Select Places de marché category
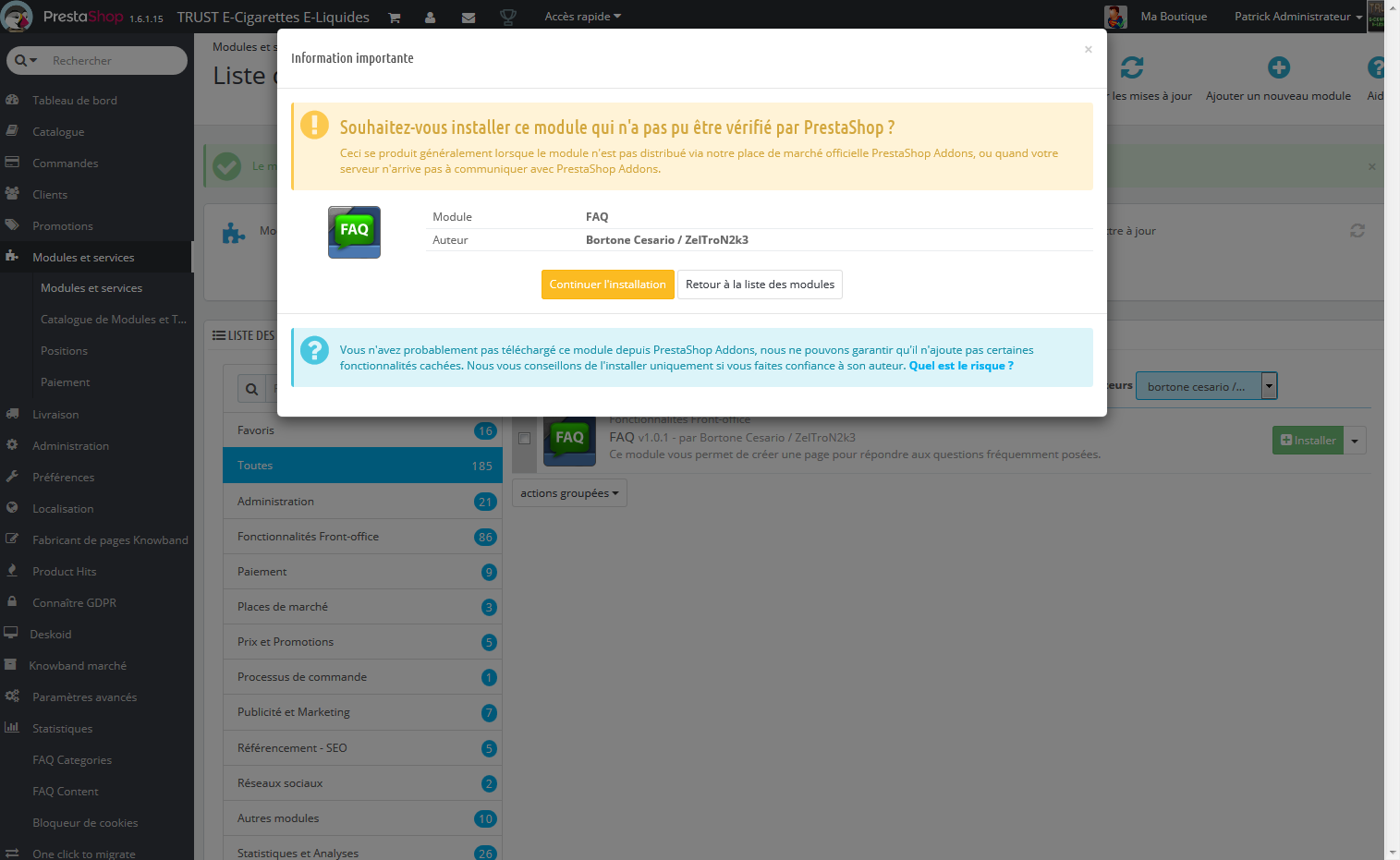 (362, 607)
